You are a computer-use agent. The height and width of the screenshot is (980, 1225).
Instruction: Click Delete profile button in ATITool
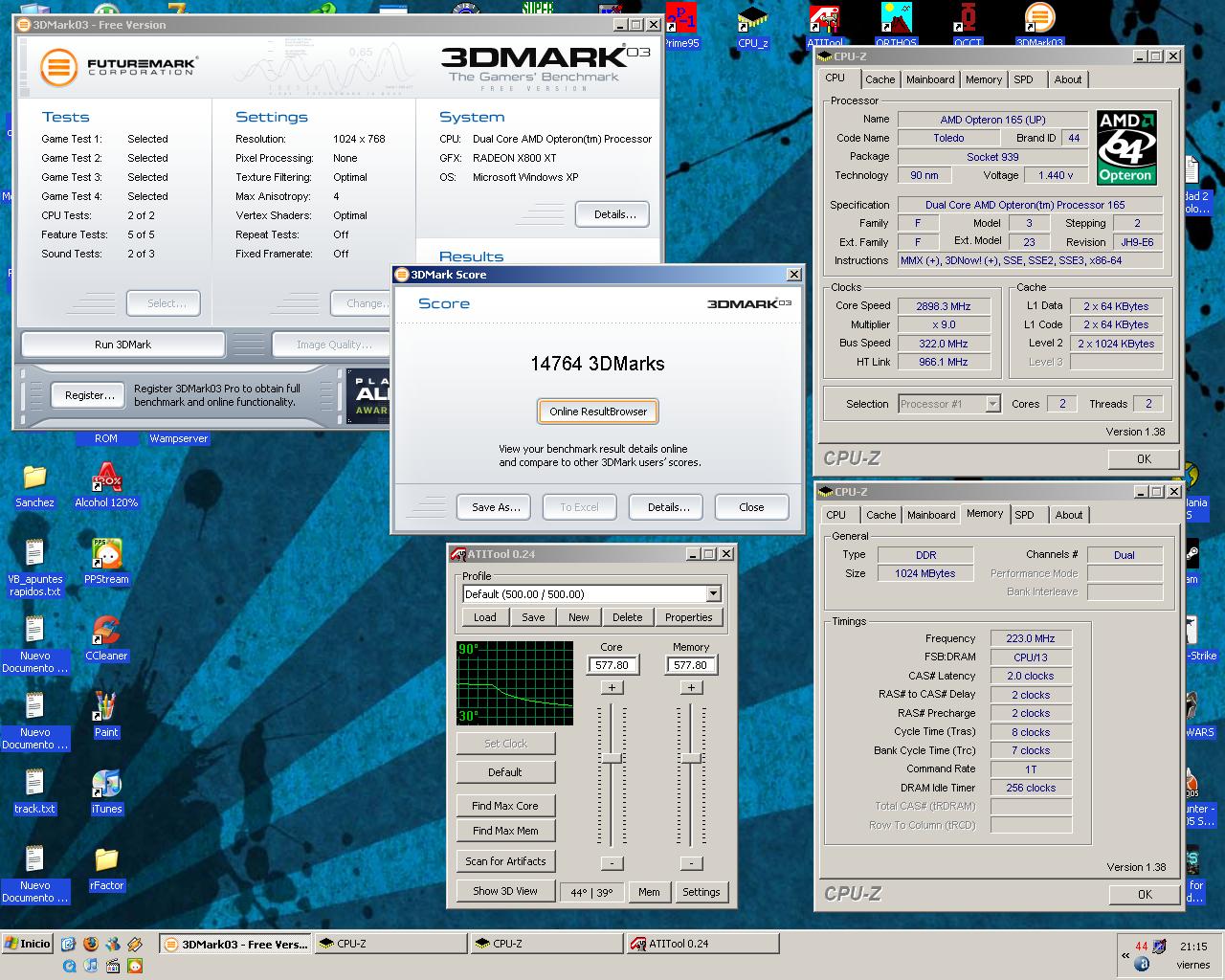coord(627,617)
